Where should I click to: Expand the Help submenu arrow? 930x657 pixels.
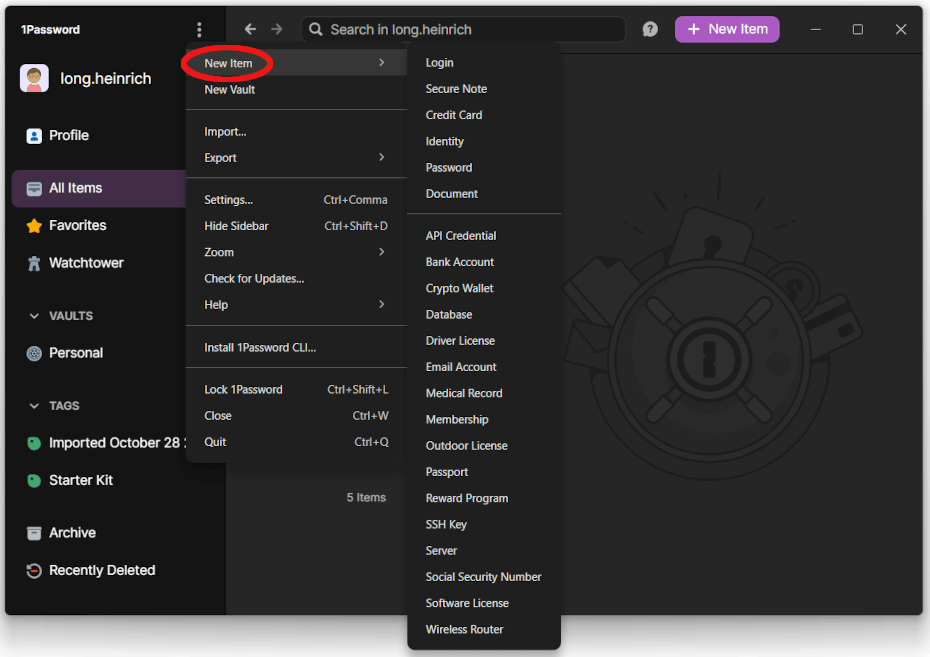click(381, 304)
